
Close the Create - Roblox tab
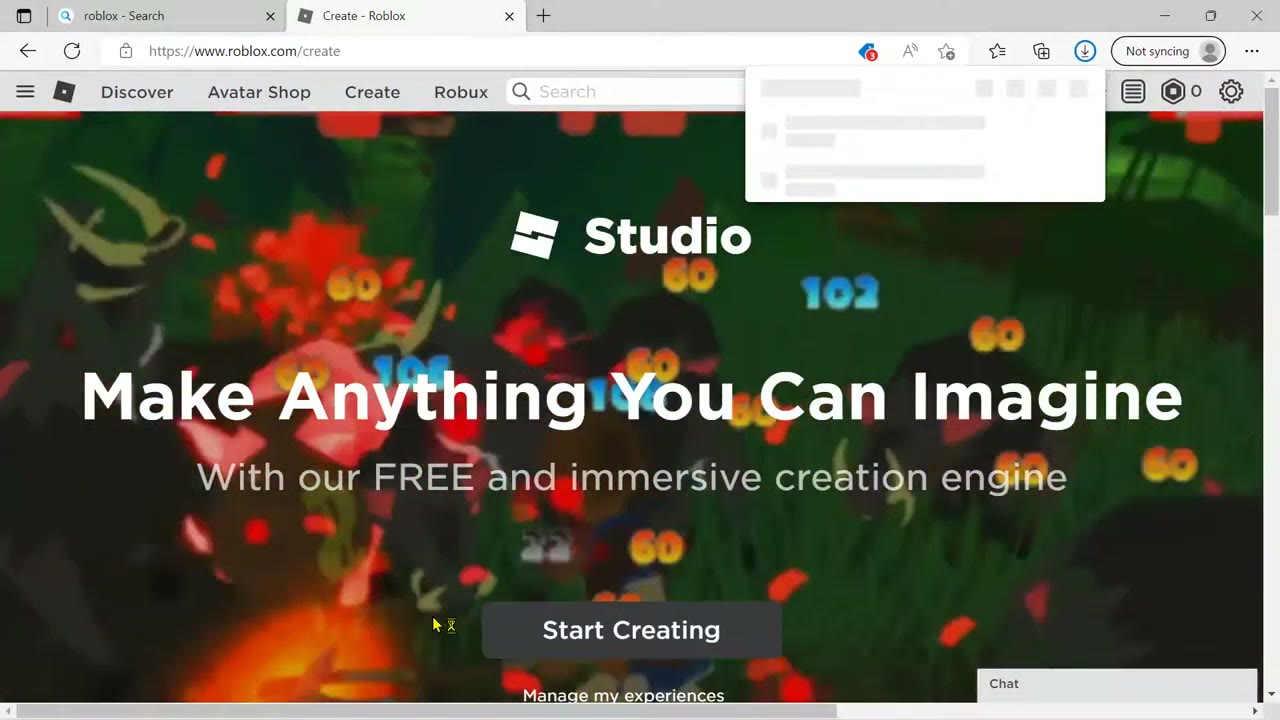[x=509, y=16]
